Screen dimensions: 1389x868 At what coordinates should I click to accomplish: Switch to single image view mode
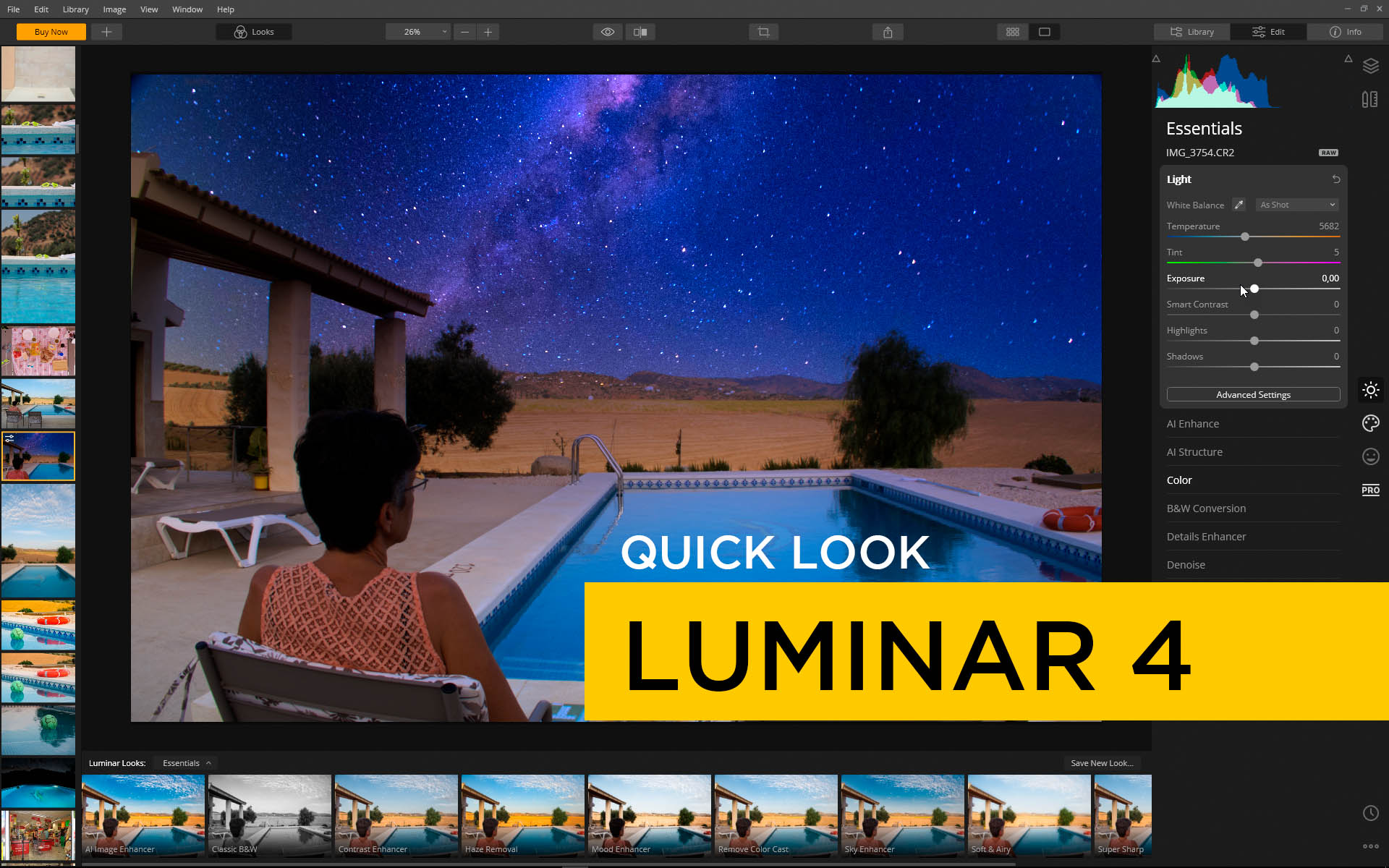1045,32
